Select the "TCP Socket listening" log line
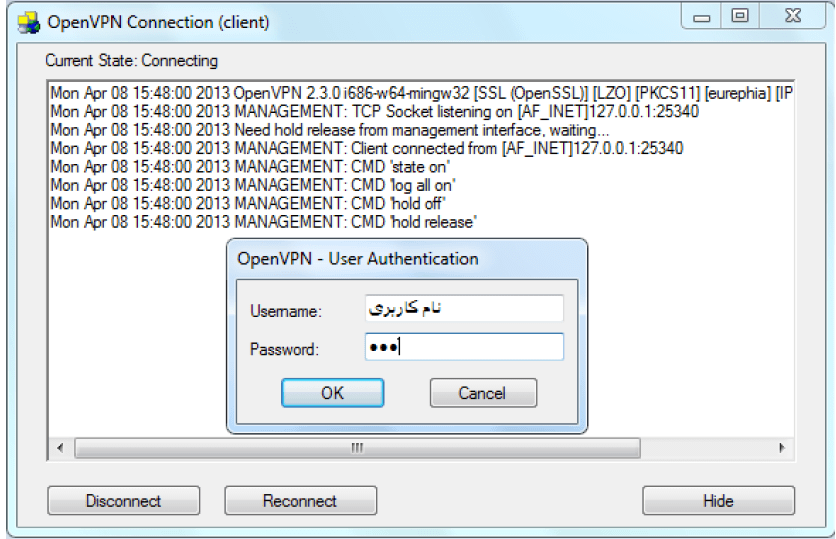The width and height of the screenshot is (836, 539). [374, 111]
